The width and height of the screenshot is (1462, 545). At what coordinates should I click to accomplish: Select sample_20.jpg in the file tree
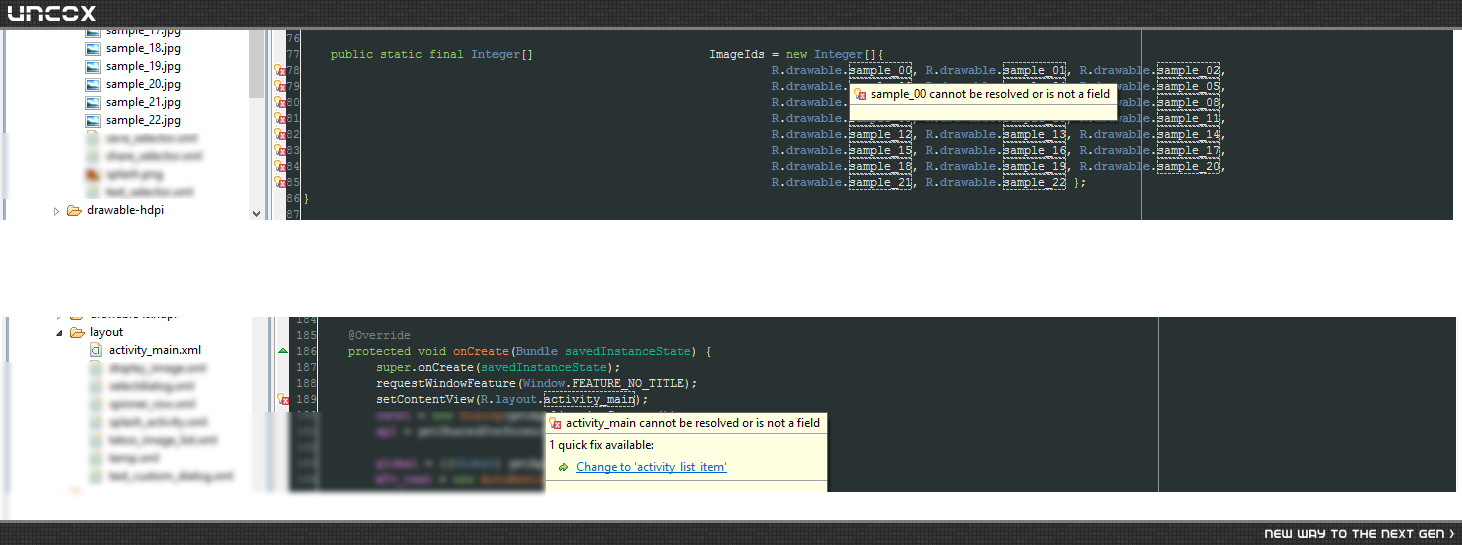click(x=143, y=84)
